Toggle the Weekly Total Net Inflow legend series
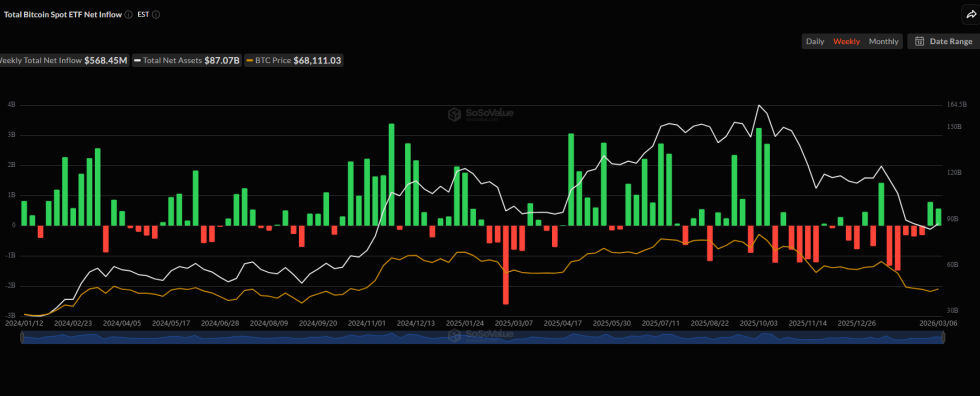 point(64,61)
